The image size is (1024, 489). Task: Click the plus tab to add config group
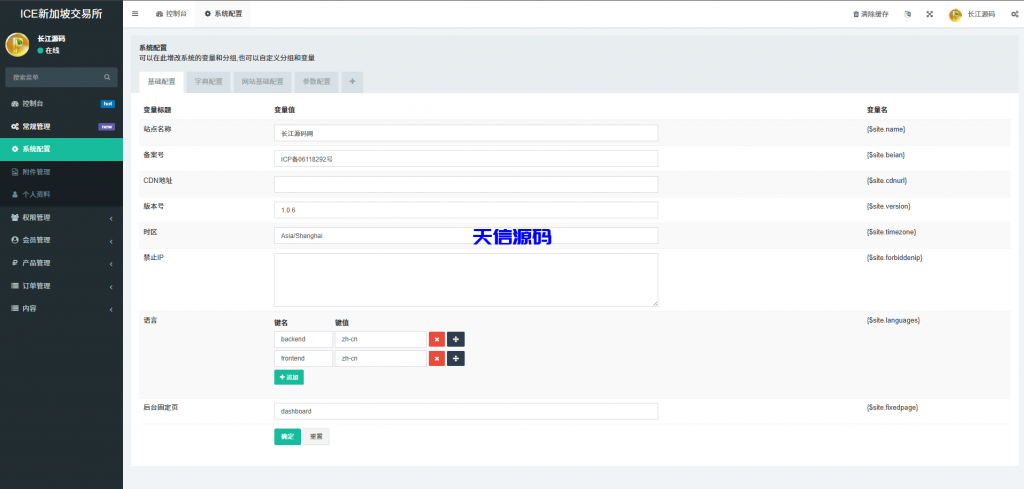click(351, 82)
